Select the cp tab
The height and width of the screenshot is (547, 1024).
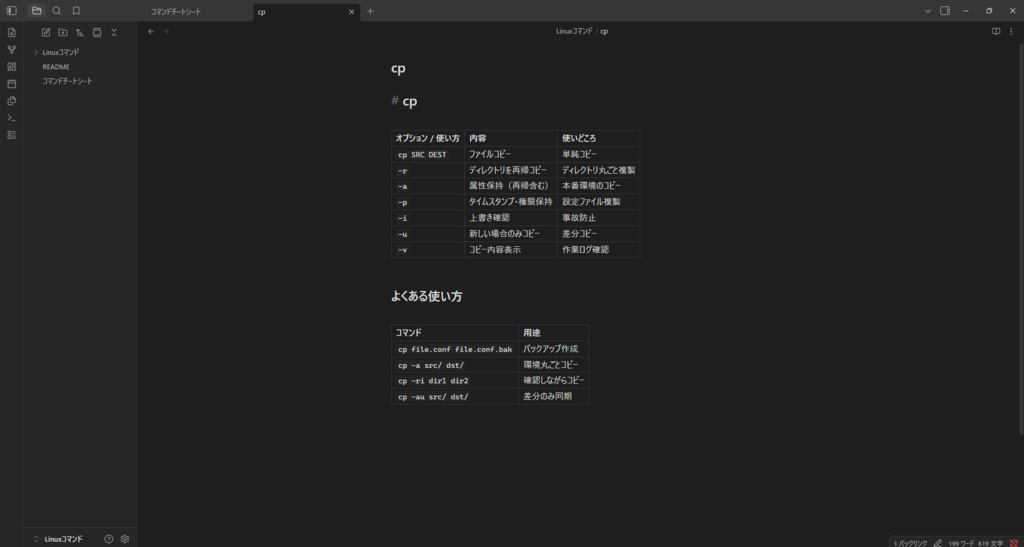point(307,12)
